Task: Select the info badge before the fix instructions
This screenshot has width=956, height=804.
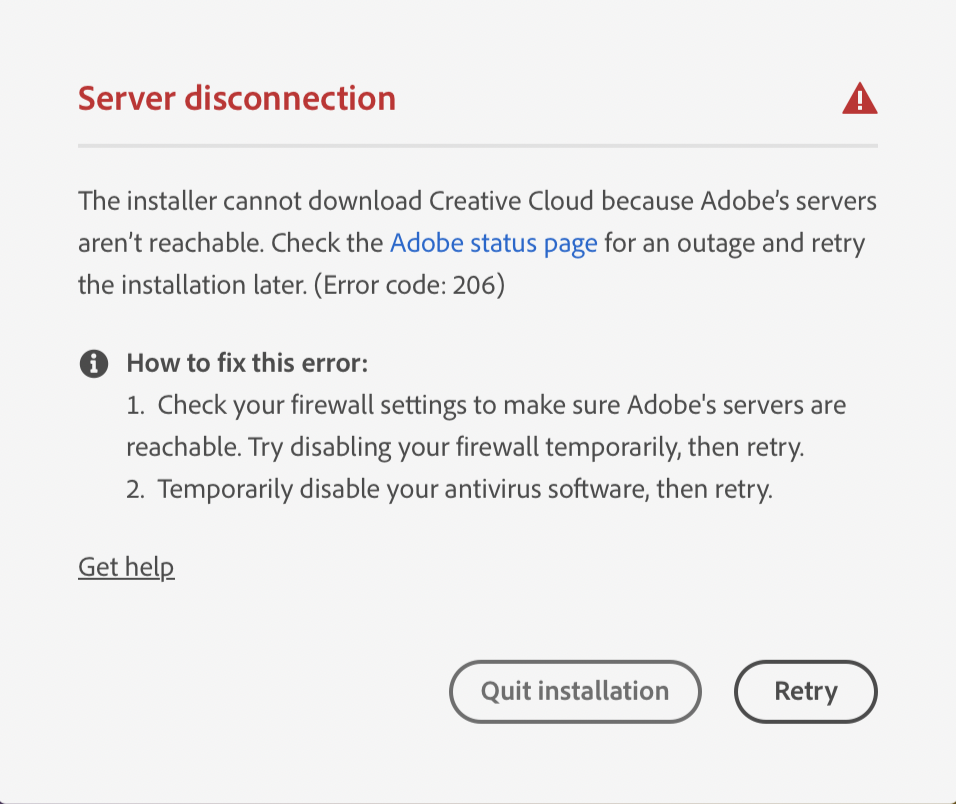Action: tap(93, 363)
